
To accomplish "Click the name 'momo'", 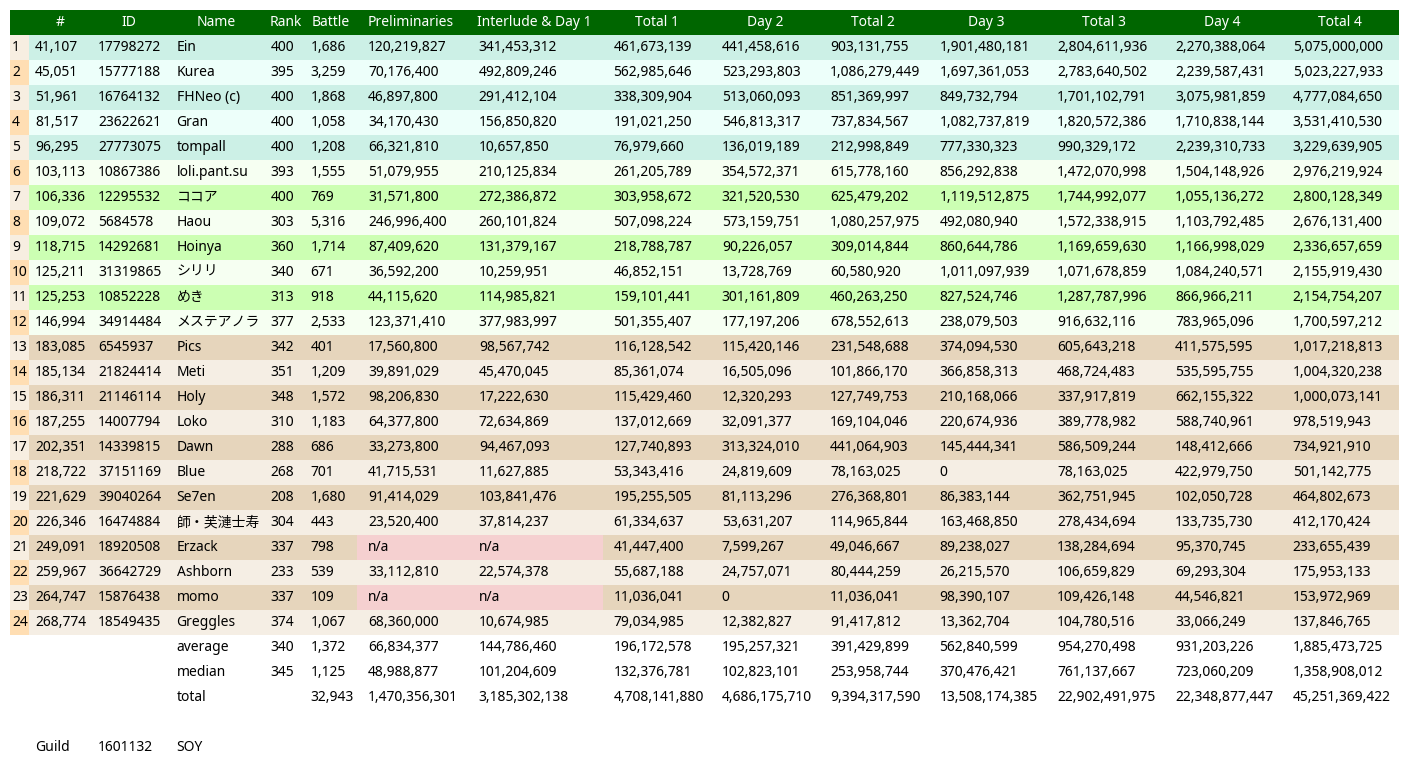I will (x=197, y=596).
